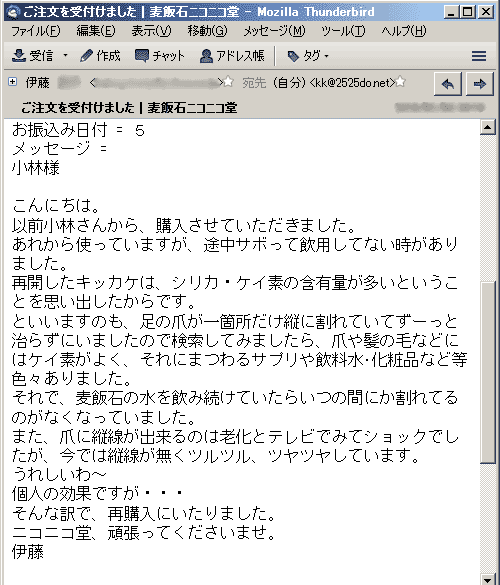500x585 pixels.
Task: Open the メッセージ(M) menu
Action: click(274, 31)
